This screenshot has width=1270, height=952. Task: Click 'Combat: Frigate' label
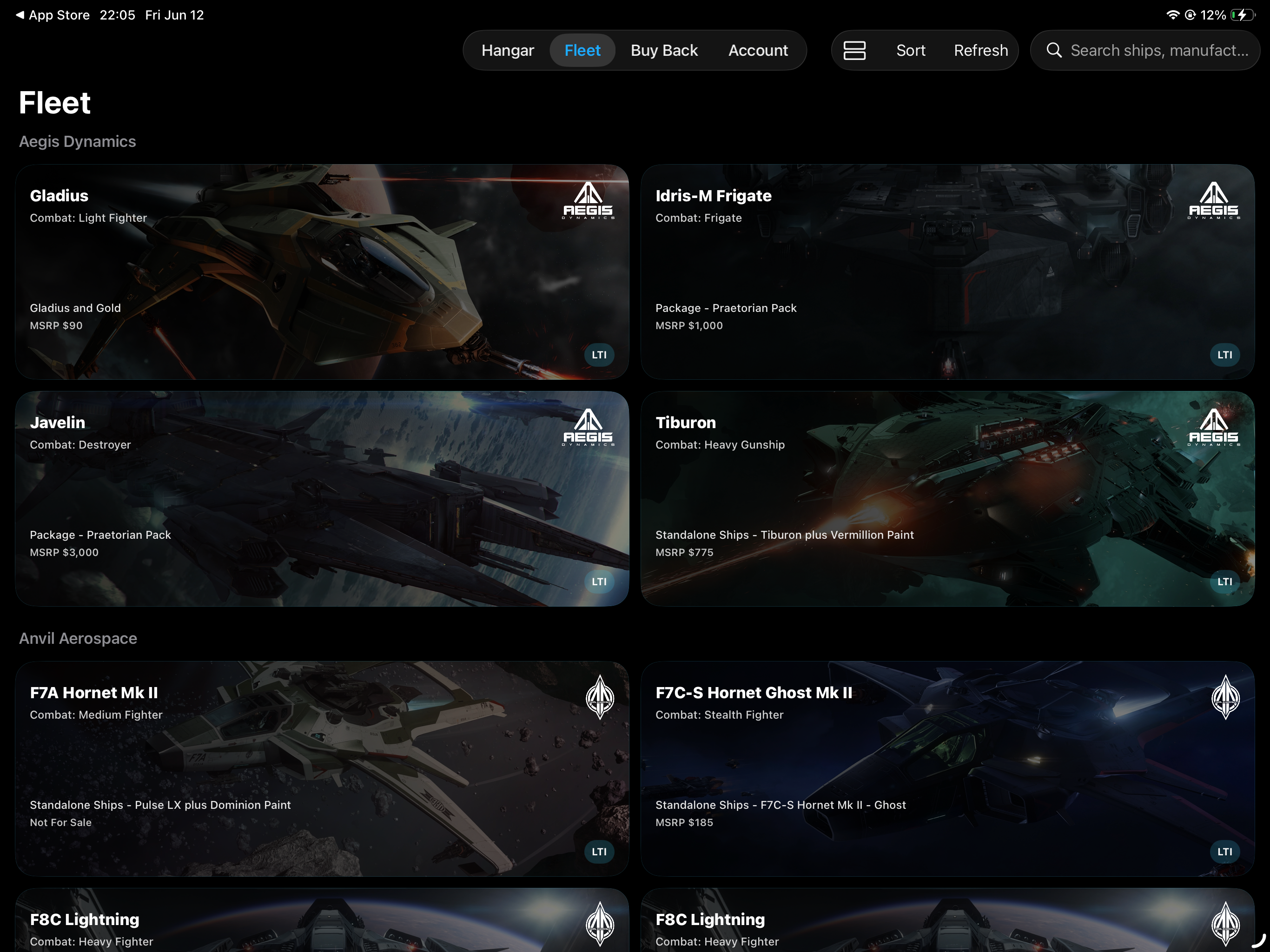pos(699,218)
